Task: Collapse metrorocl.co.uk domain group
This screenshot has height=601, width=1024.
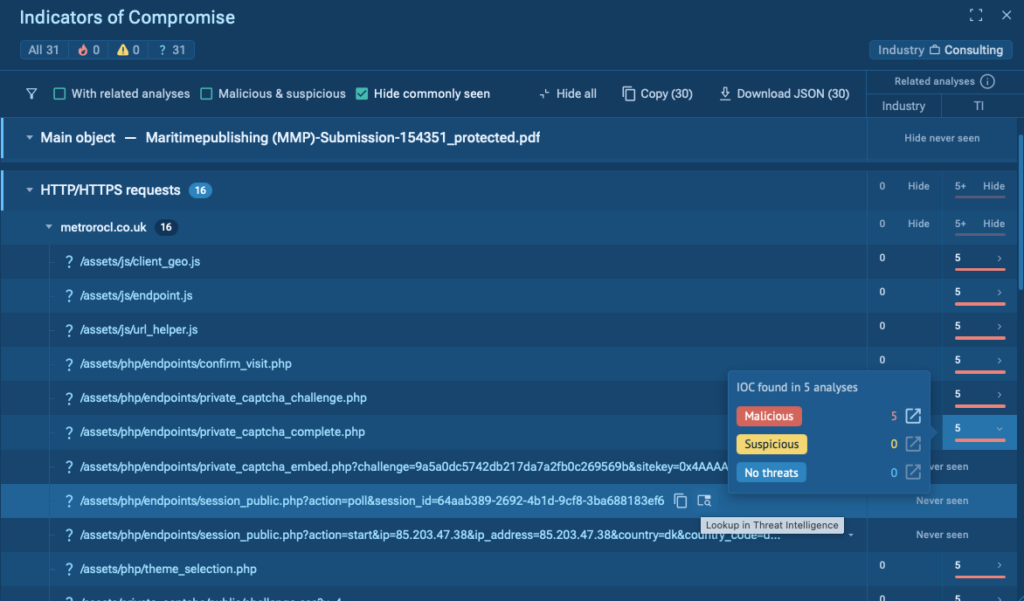Action: 48,227
